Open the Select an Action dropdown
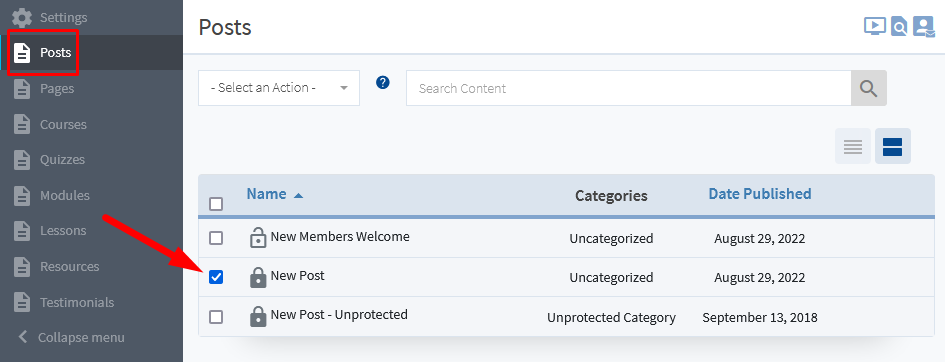This screenshot has width=945, height=362. click(x=279, y=88)
